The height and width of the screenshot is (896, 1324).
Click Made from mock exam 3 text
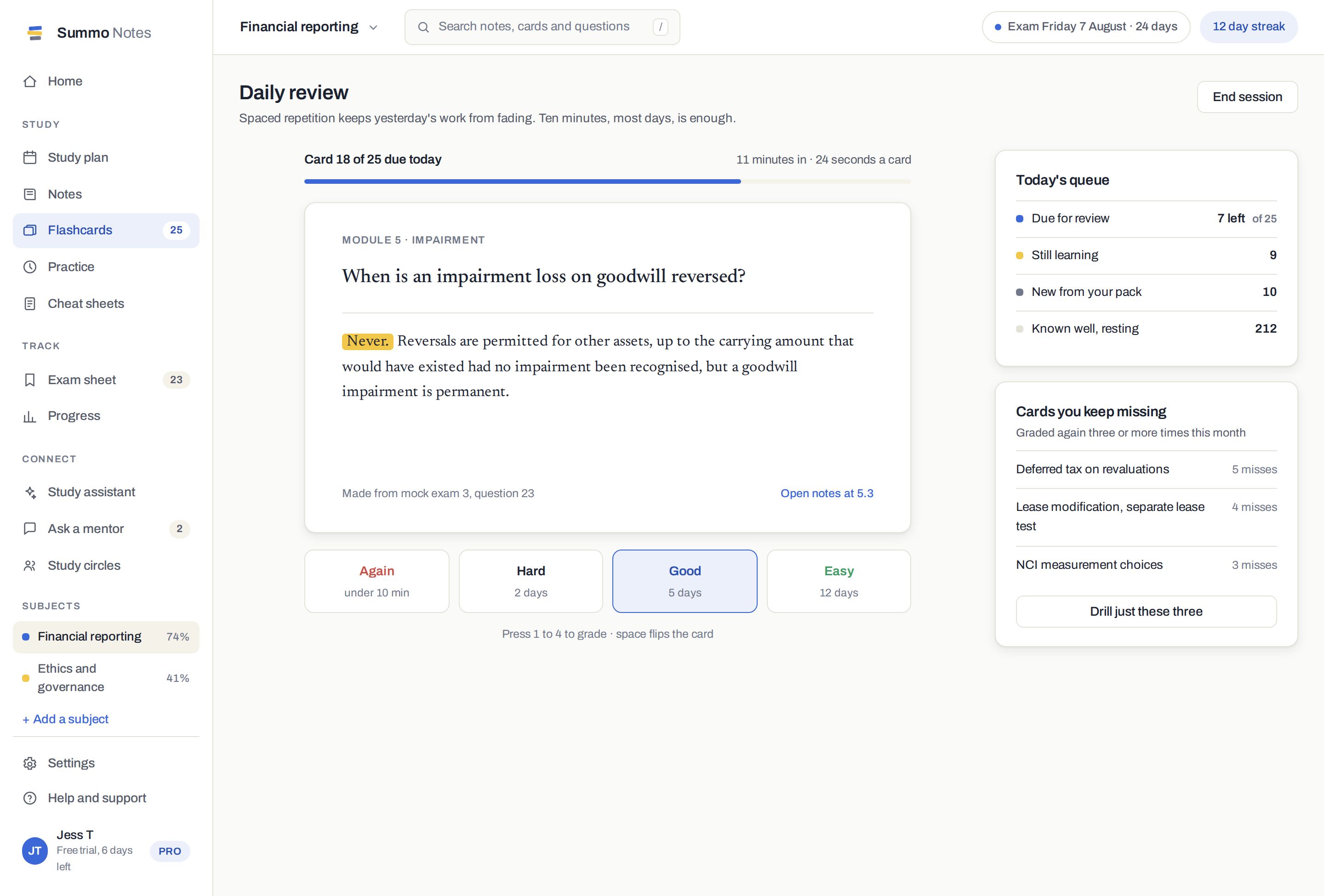(438, 493)
